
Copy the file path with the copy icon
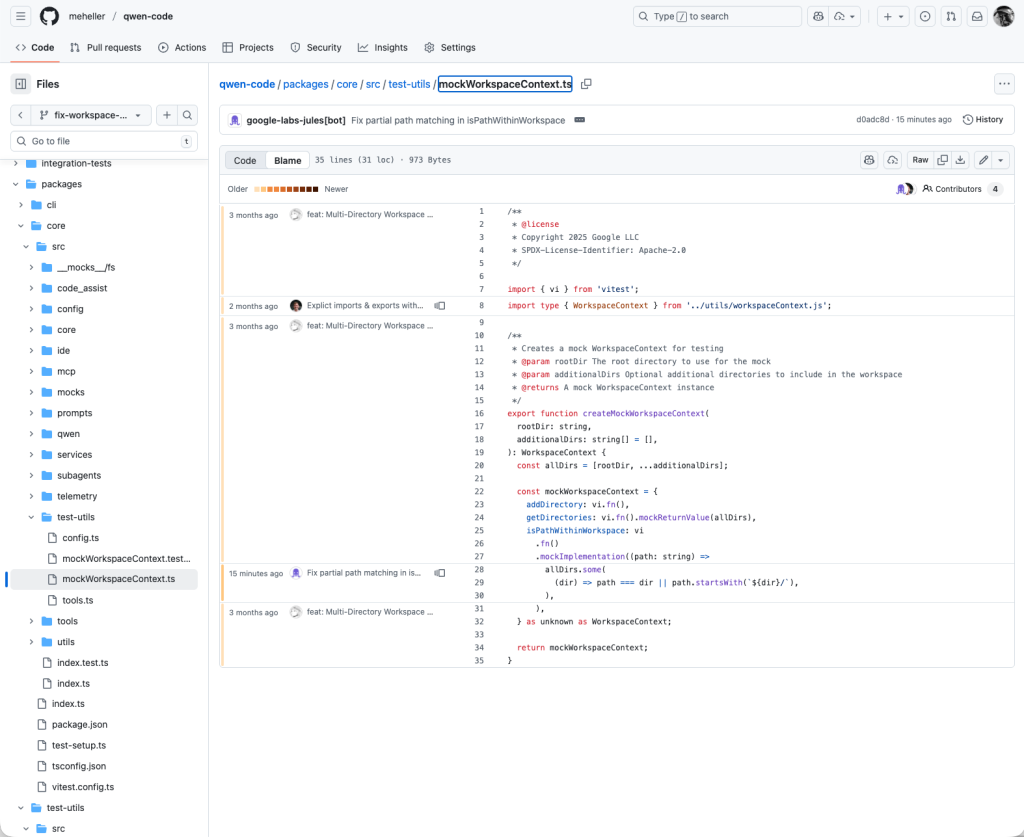(586, 84)
